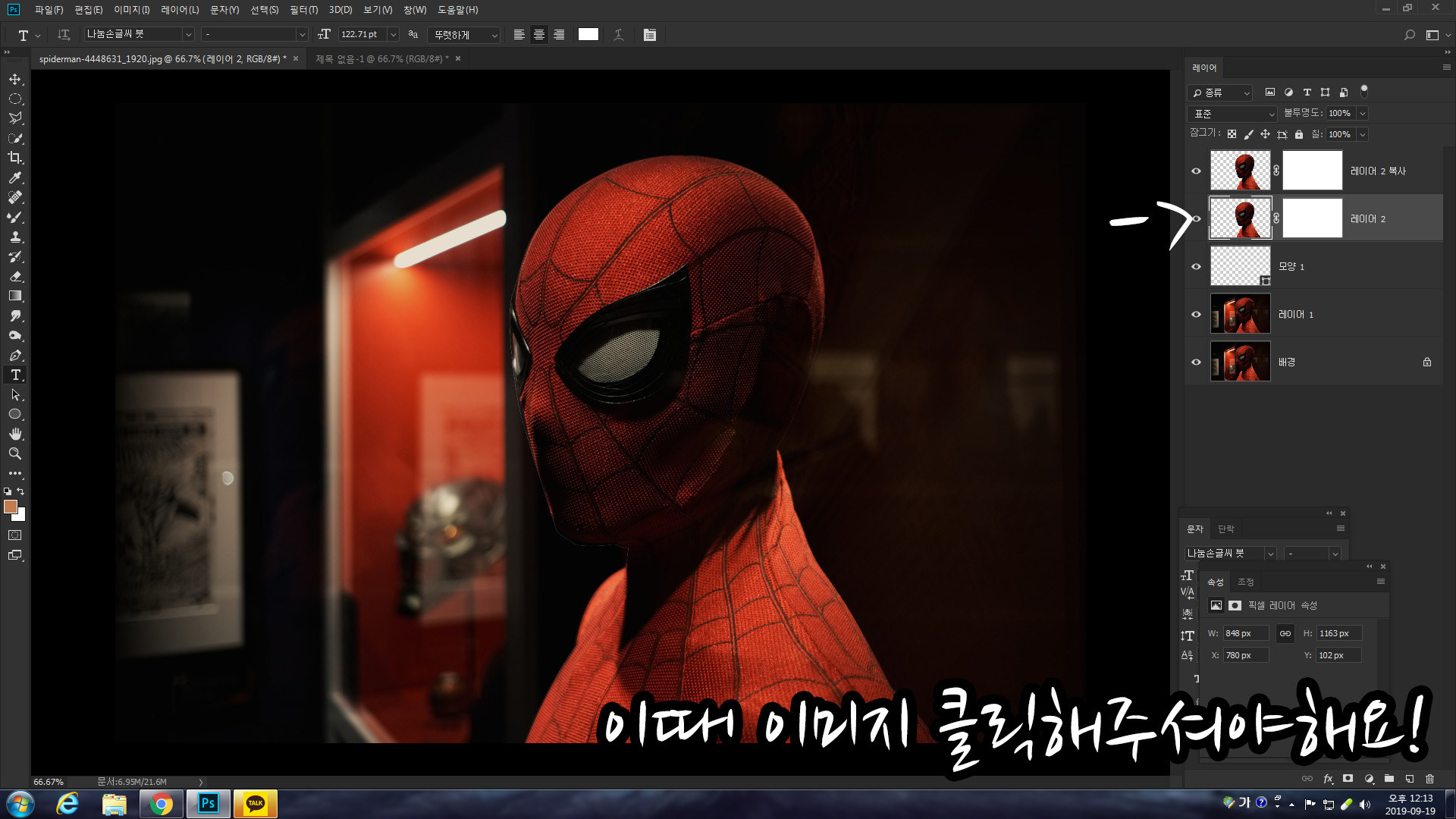Select the Zoom tool in toolbar

point(15,453)
